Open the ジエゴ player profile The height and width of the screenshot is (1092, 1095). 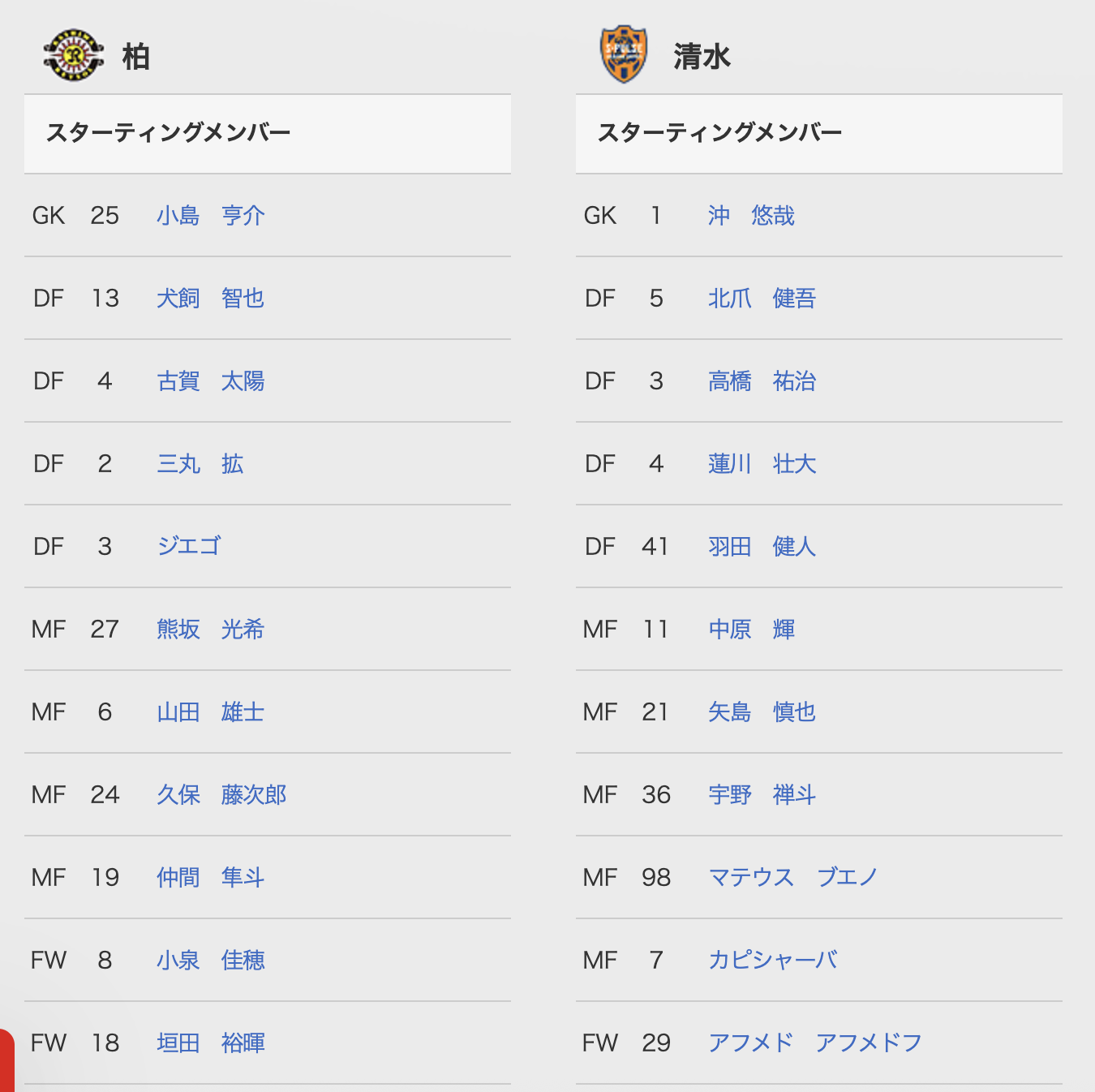(x=189, y=546)
